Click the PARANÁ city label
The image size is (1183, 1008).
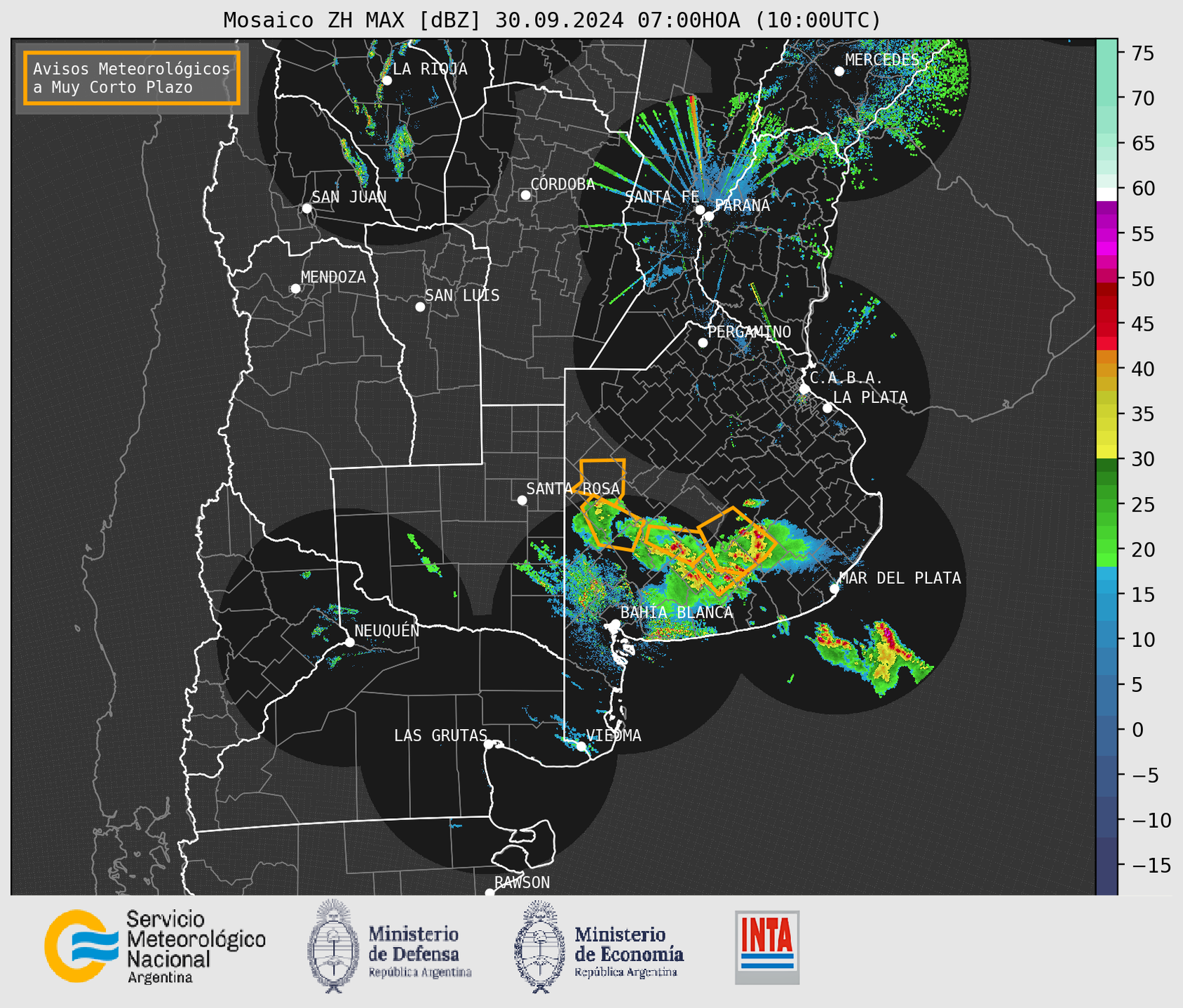(742, 205)
